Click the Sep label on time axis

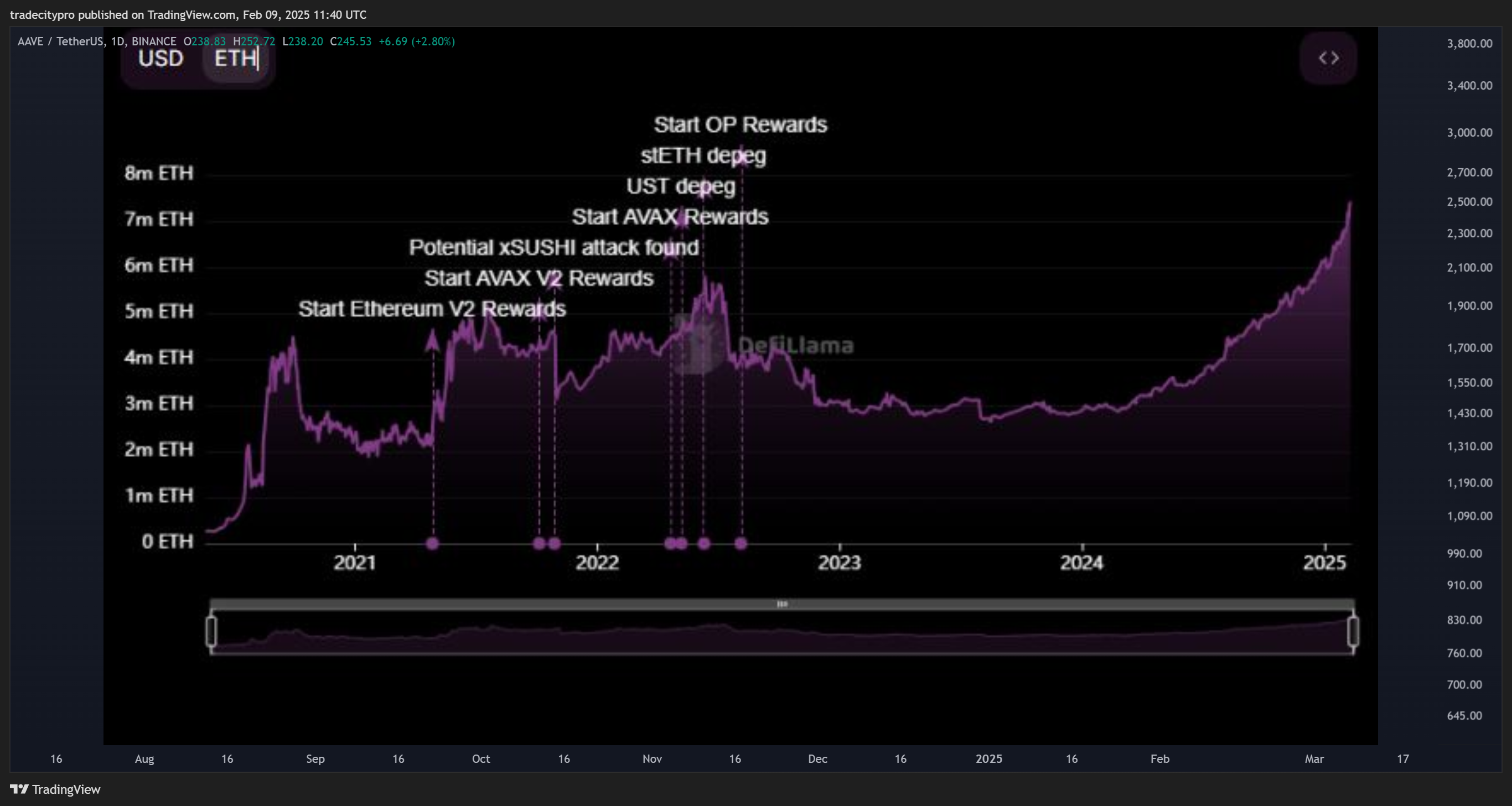pos(315,758)
